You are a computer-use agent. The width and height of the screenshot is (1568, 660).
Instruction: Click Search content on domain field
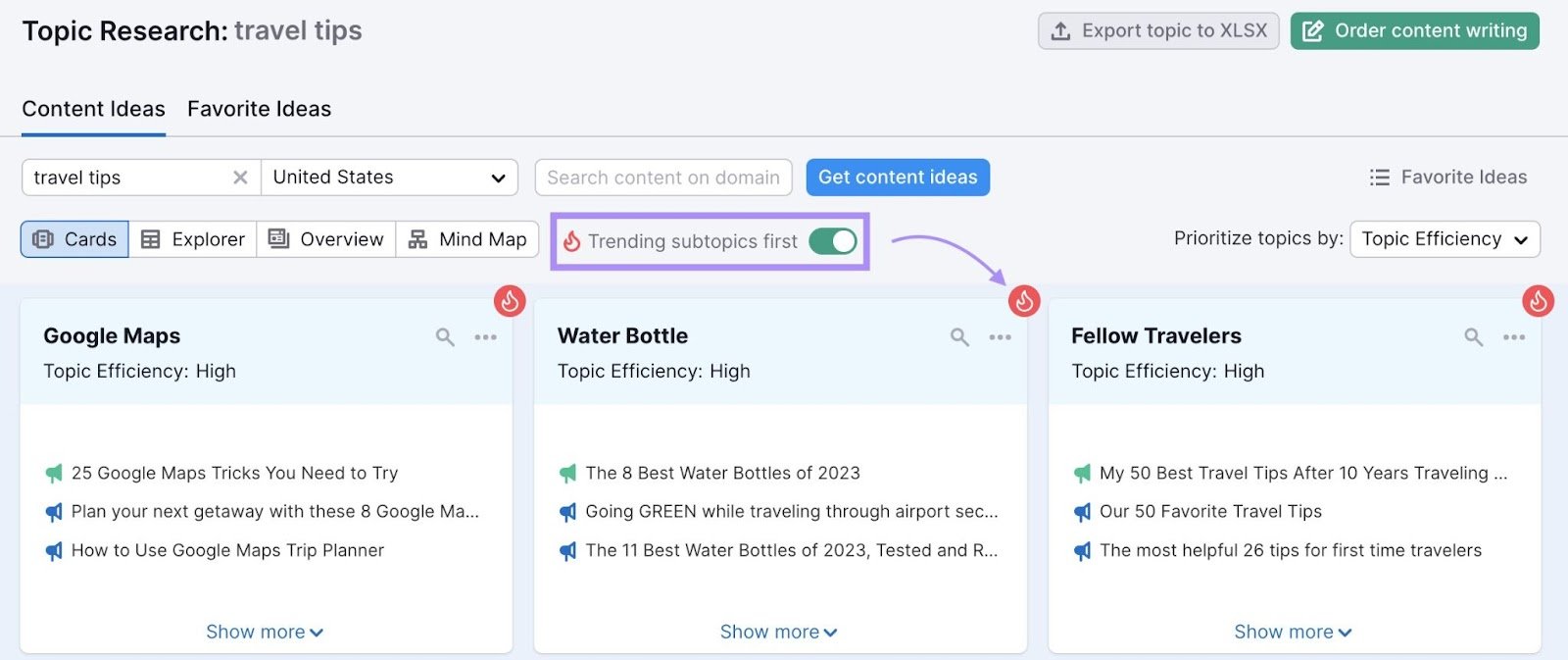point(663,178)
